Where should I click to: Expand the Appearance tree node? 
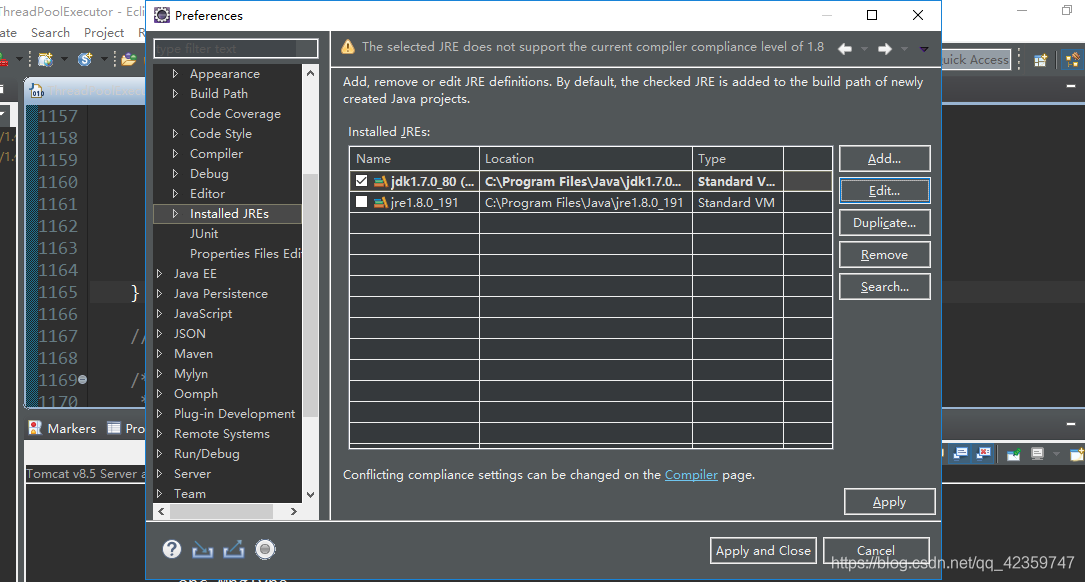click(x=175, y=73)
